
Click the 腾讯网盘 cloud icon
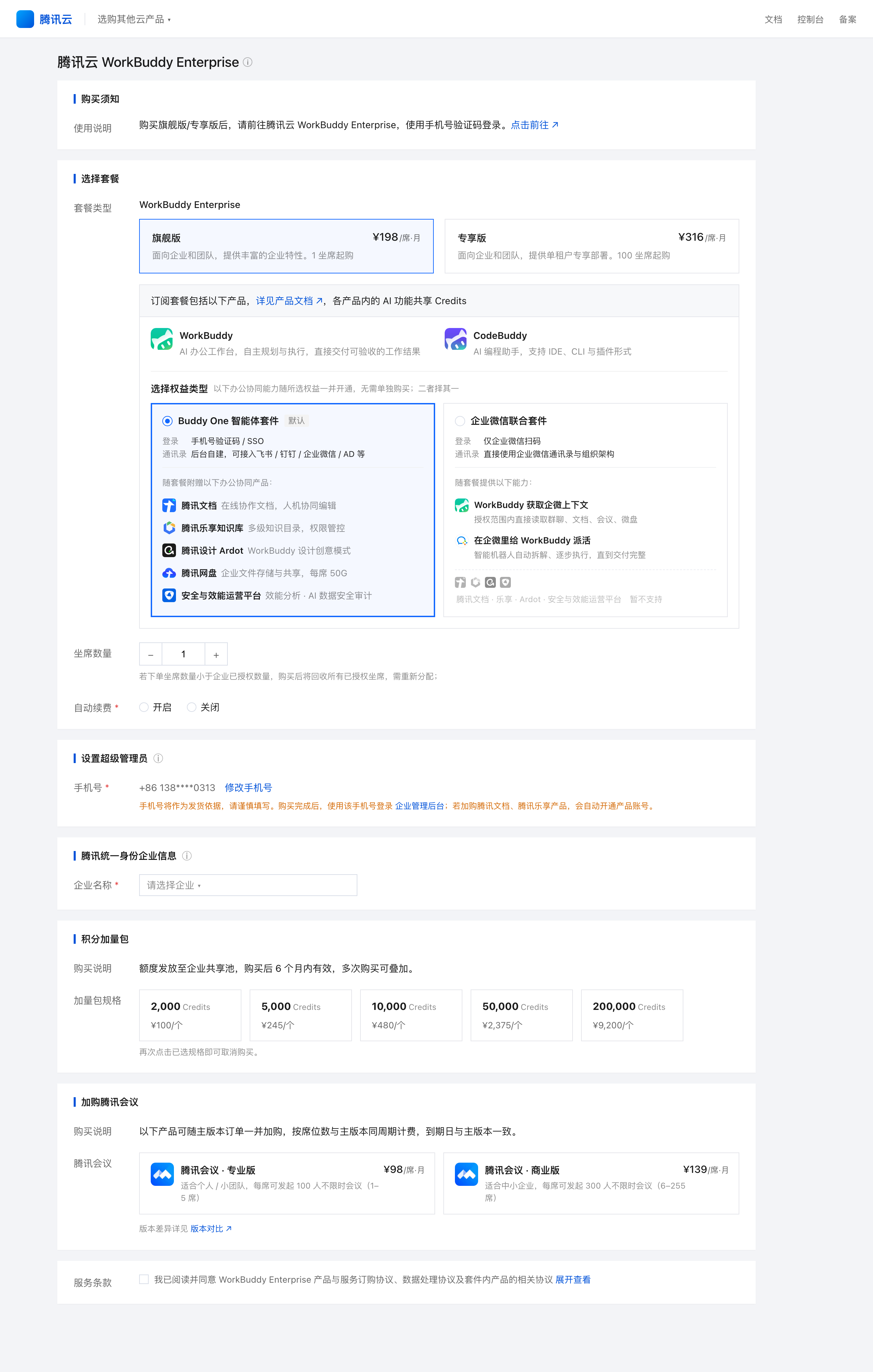pos(169,572)
